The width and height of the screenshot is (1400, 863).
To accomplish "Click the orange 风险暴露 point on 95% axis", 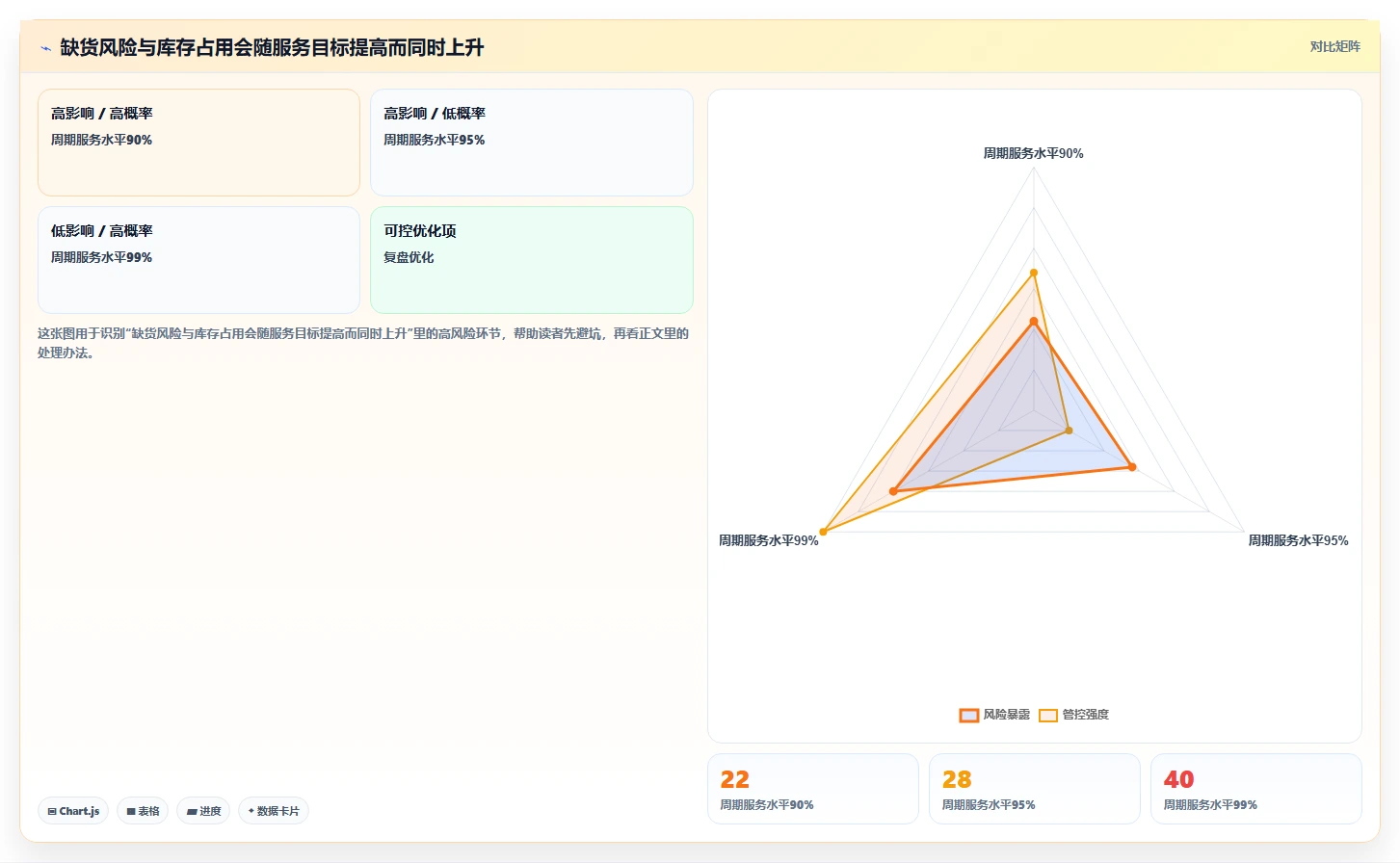I will [x=1132, y=467].
